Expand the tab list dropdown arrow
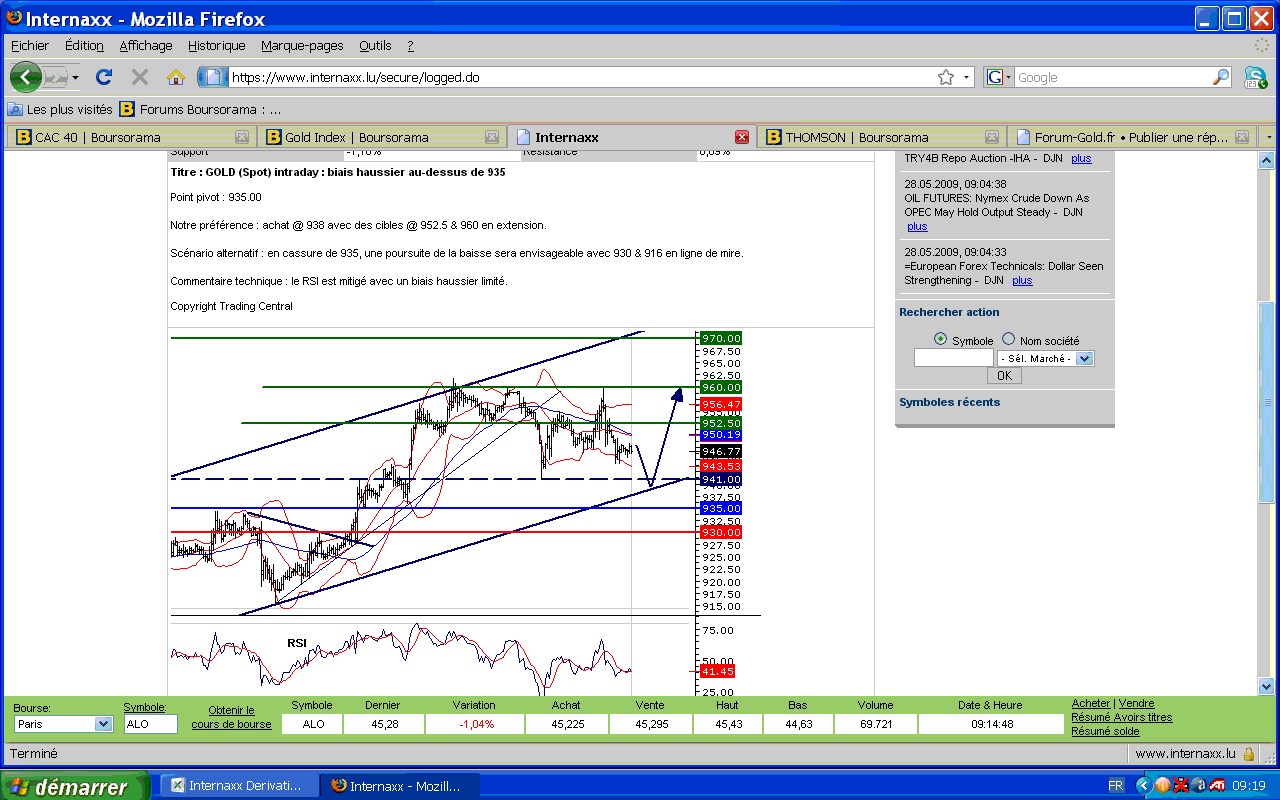Image resolution: width=1280 pixels, height=800 pixels. pyautogui.click(x=1268, y=137)
